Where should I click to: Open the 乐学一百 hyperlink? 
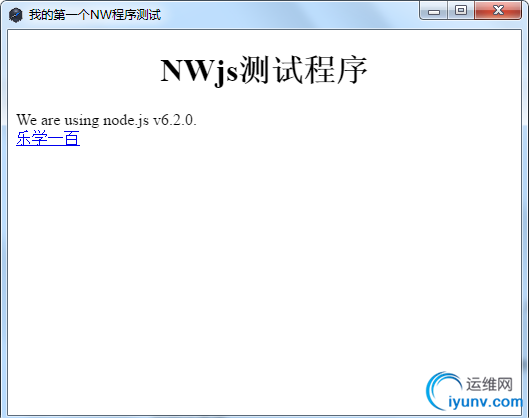tap(48, 138)
